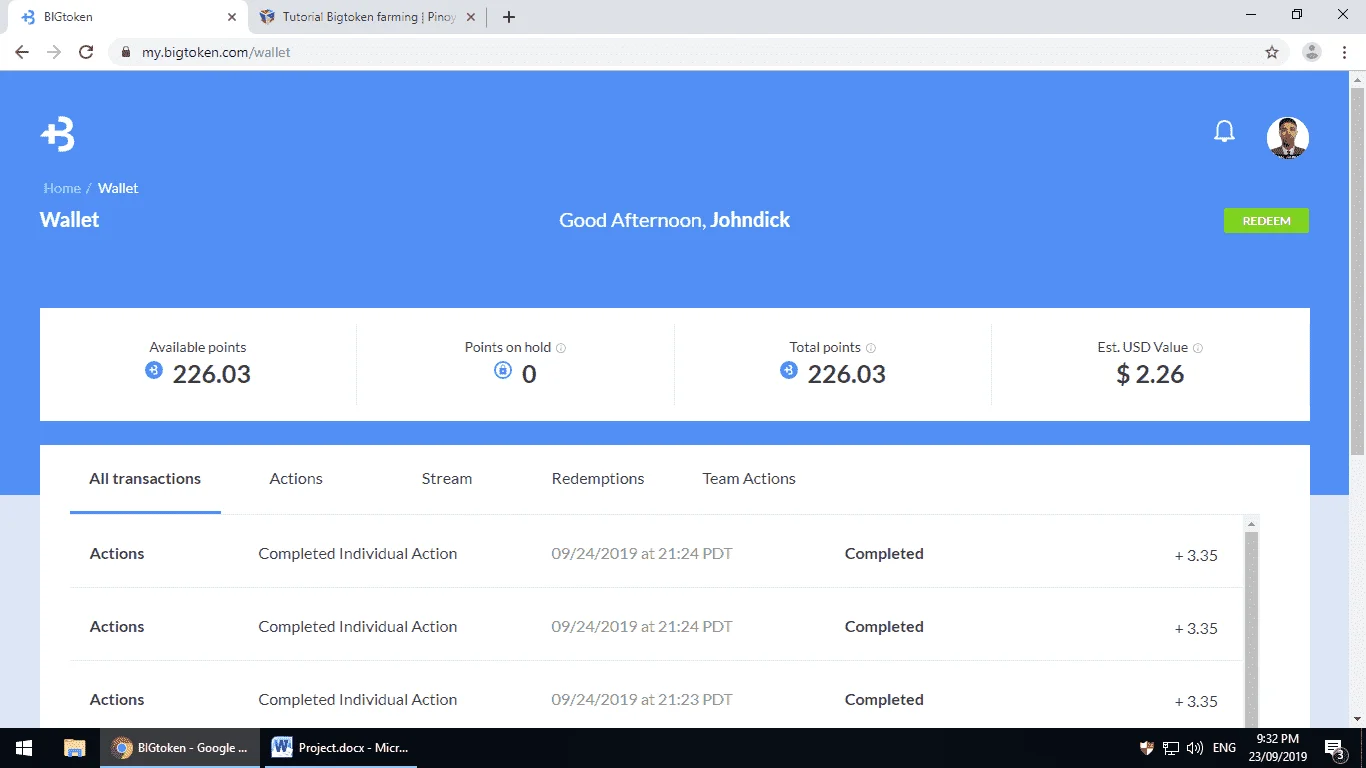Click the Total points token icon
This screenshot has width=1366, height=768.
point(789,371)
